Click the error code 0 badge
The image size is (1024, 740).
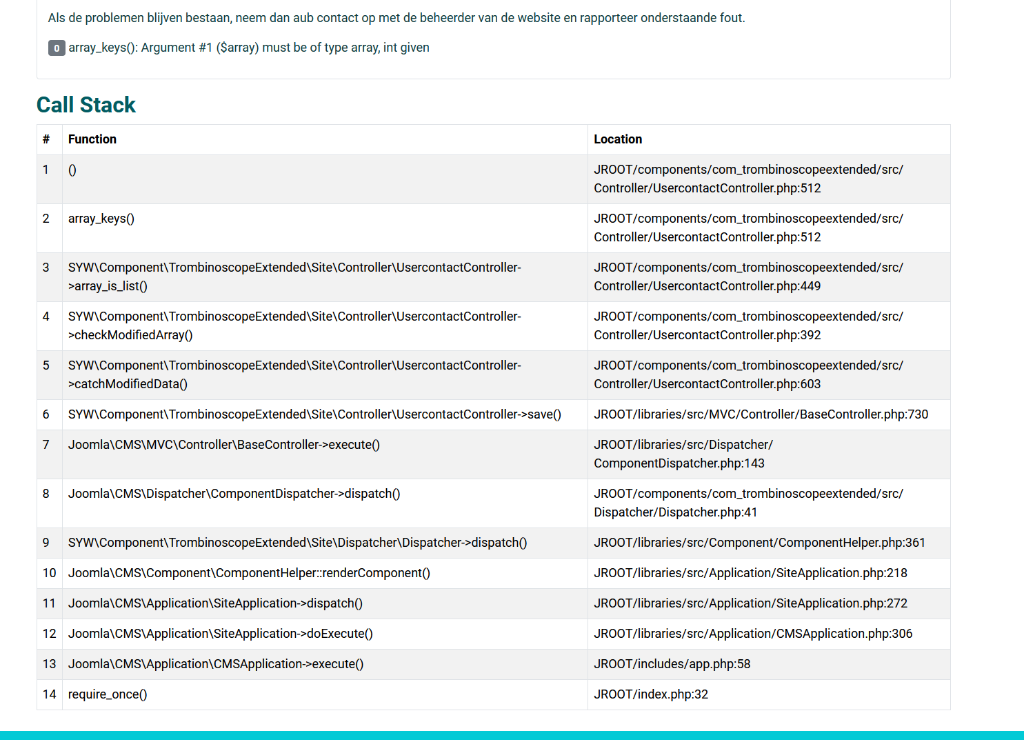coord(56,48)
